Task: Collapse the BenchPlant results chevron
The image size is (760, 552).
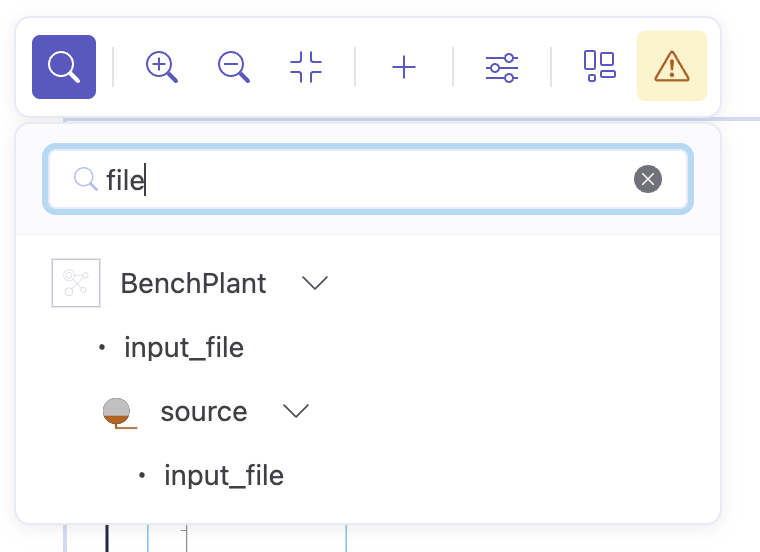Action: (315, 283)
